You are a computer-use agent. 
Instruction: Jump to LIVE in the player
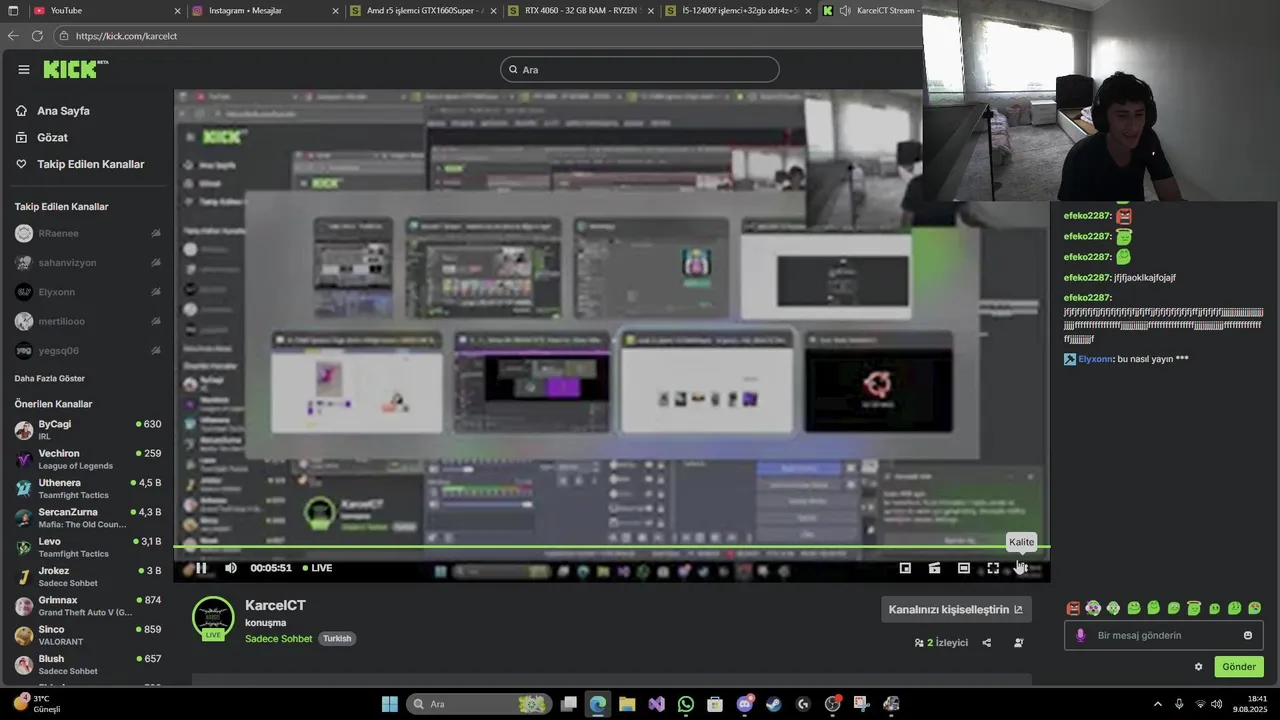click(x=317, y=568)
